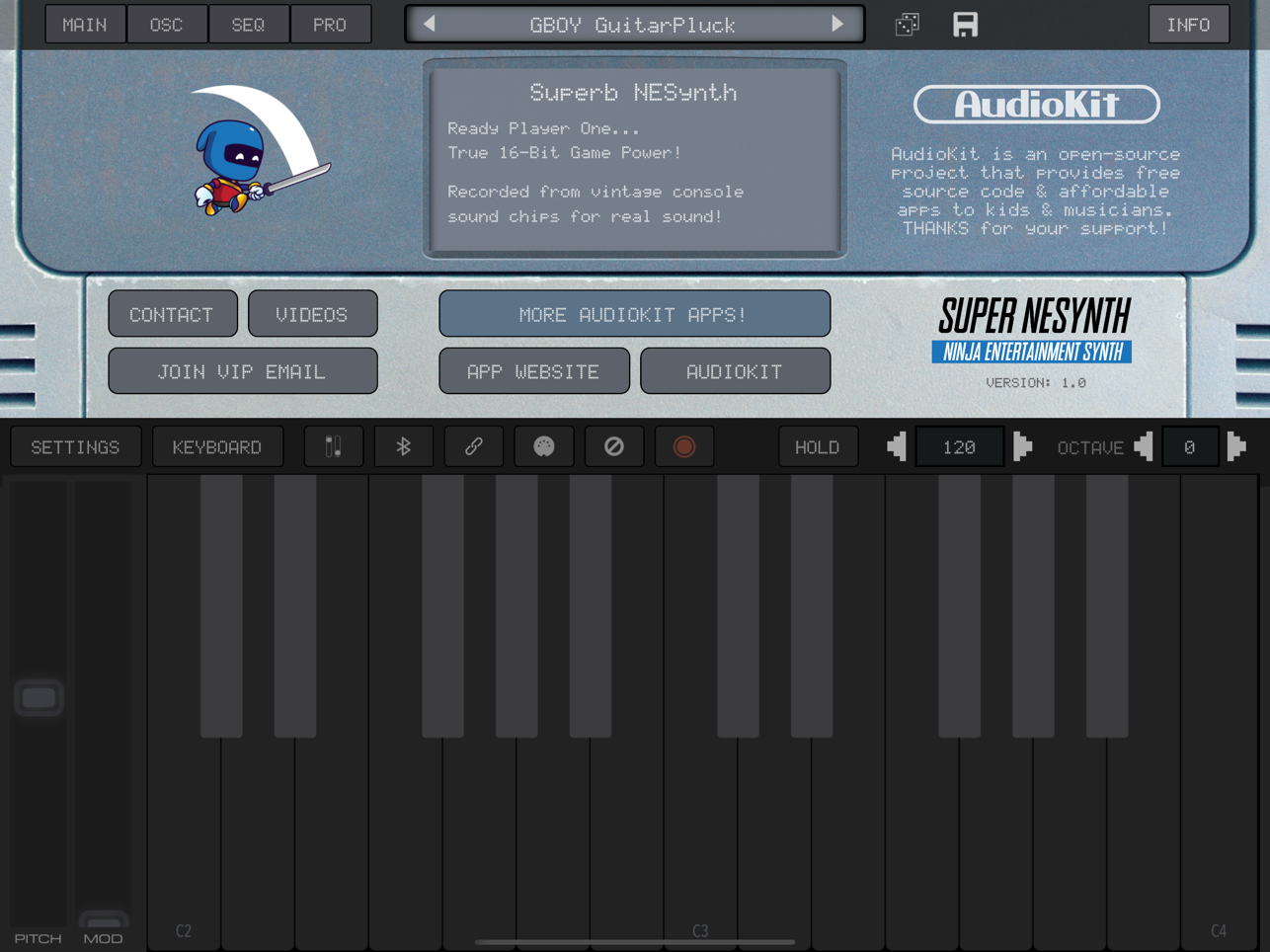Toggle the mod wheel panel icon
The height and width of the screenshot is (952, 1270).
(334, 447)
